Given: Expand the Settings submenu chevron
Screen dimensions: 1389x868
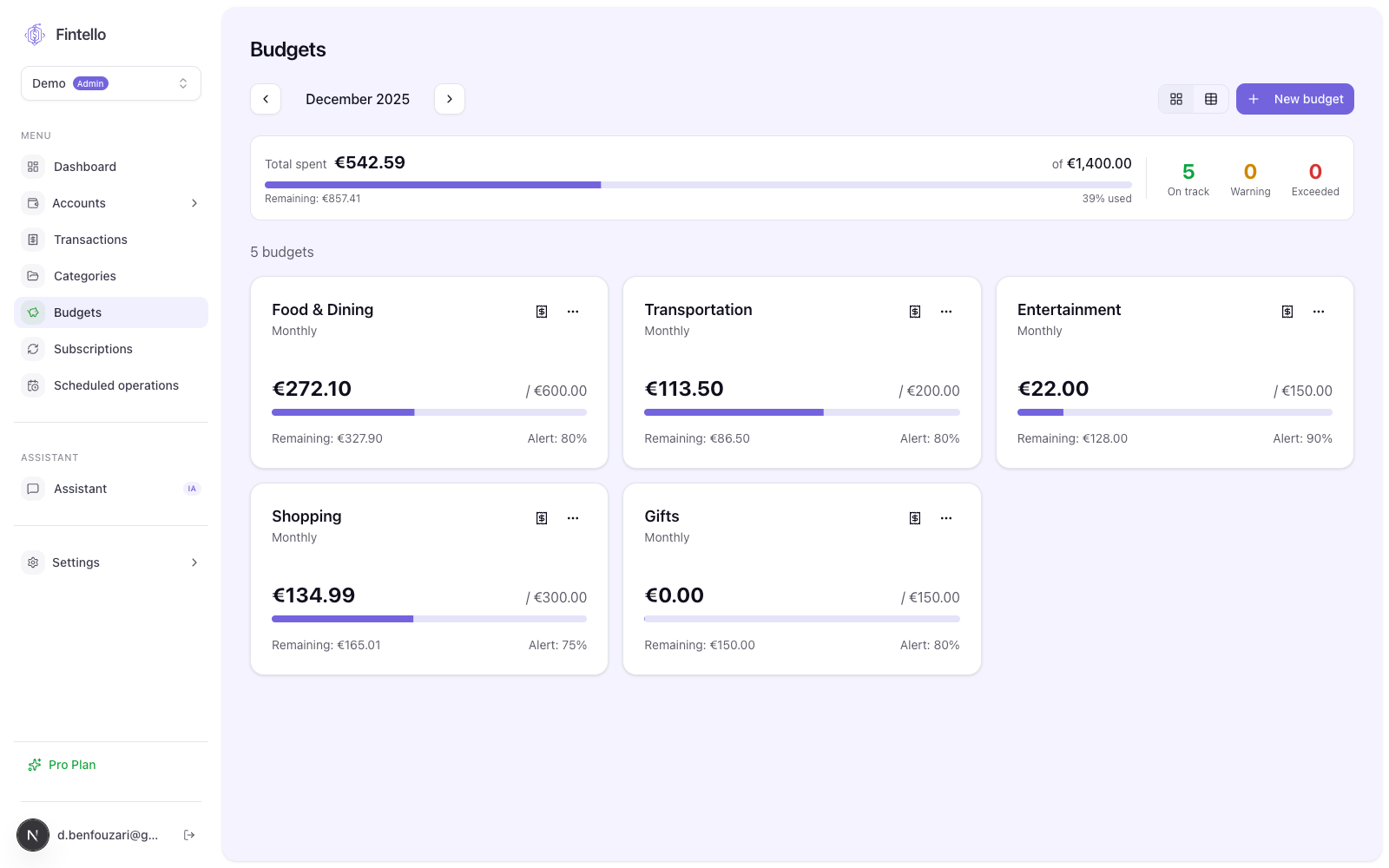Looking at the screenshot, I should (x=194, y=562).
